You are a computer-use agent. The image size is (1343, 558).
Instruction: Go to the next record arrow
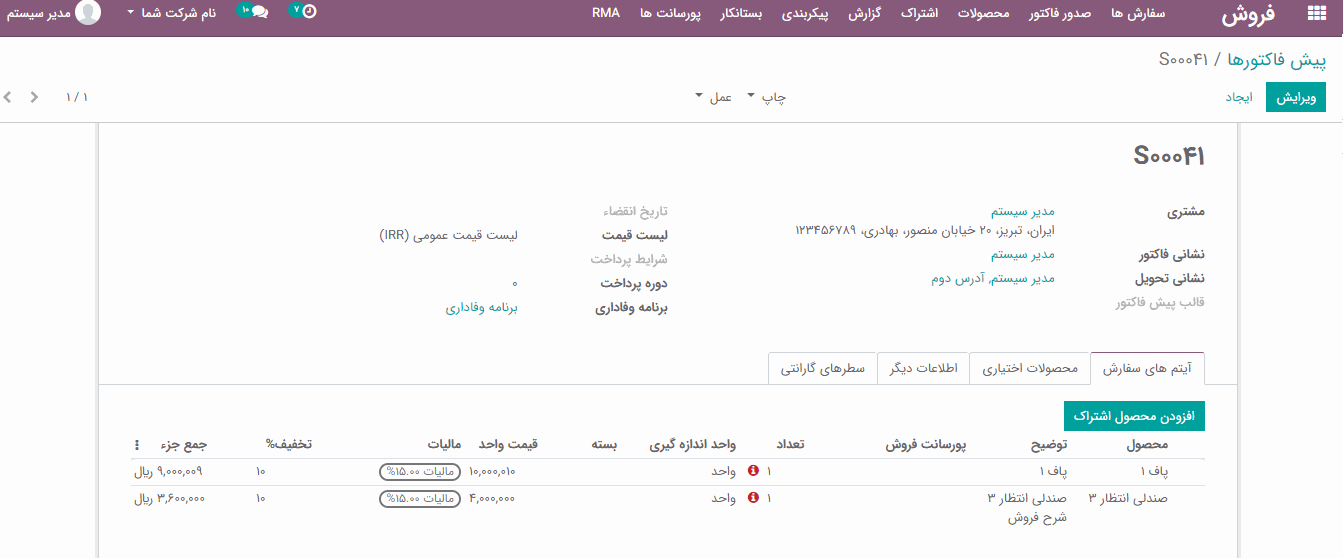point(35,97)
